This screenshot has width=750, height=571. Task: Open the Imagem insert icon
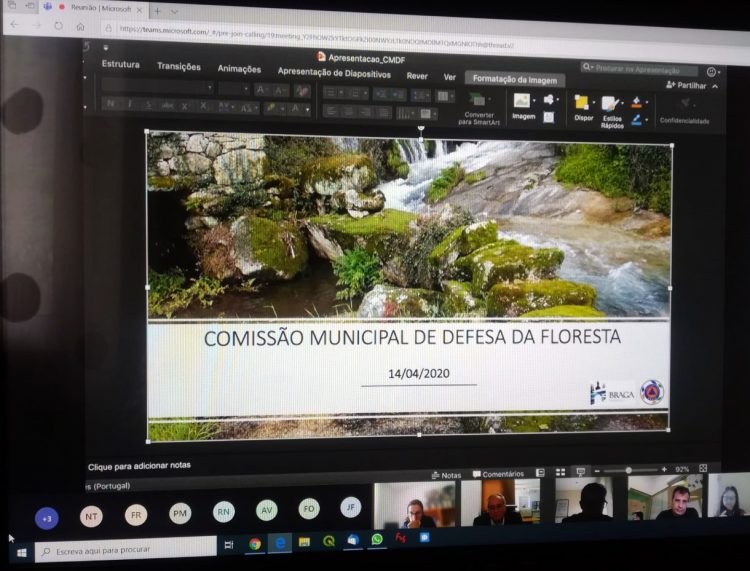pos(522,102)
